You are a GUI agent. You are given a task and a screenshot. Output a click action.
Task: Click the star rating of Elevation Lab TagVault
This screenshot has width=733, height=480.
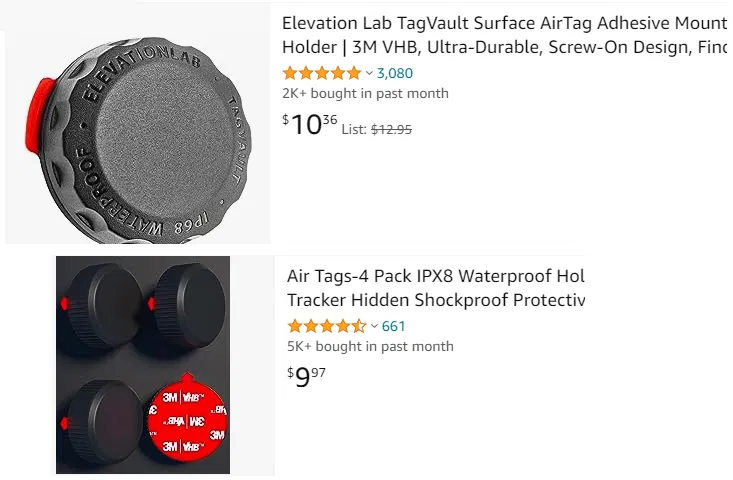tap(321, 73)
